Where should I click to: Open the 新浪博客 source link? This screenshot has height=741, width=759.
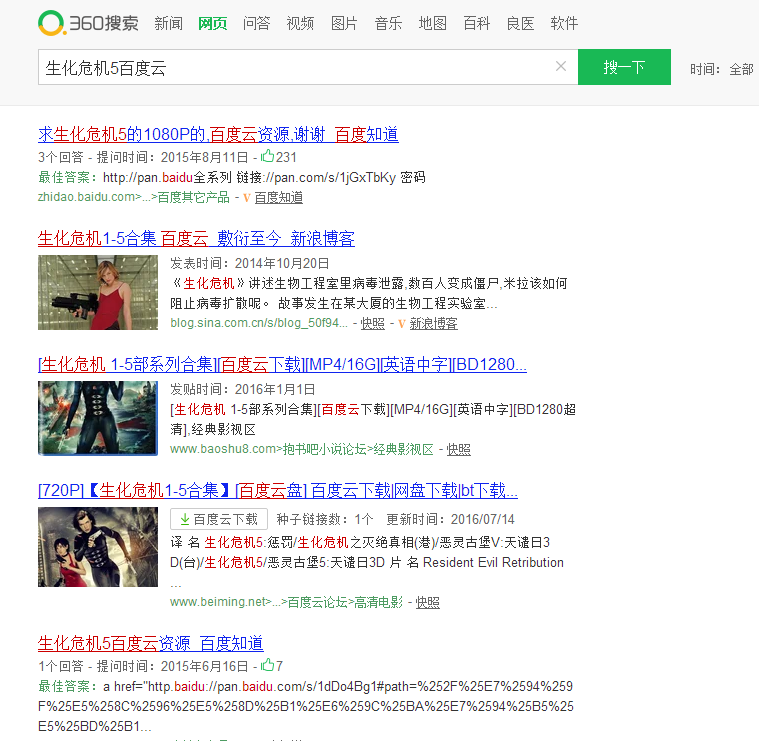(x=434, y=323)
